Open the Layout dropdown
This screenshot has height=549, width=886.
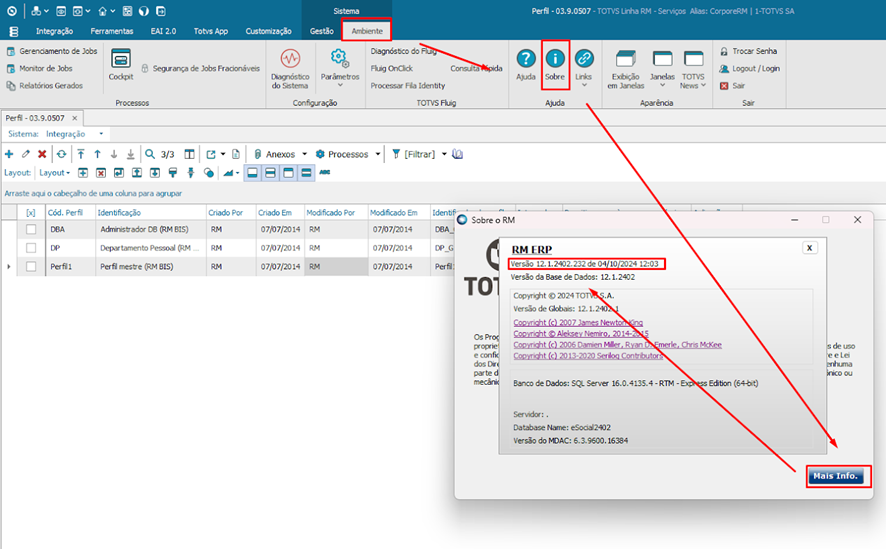(x=54, y=173)
